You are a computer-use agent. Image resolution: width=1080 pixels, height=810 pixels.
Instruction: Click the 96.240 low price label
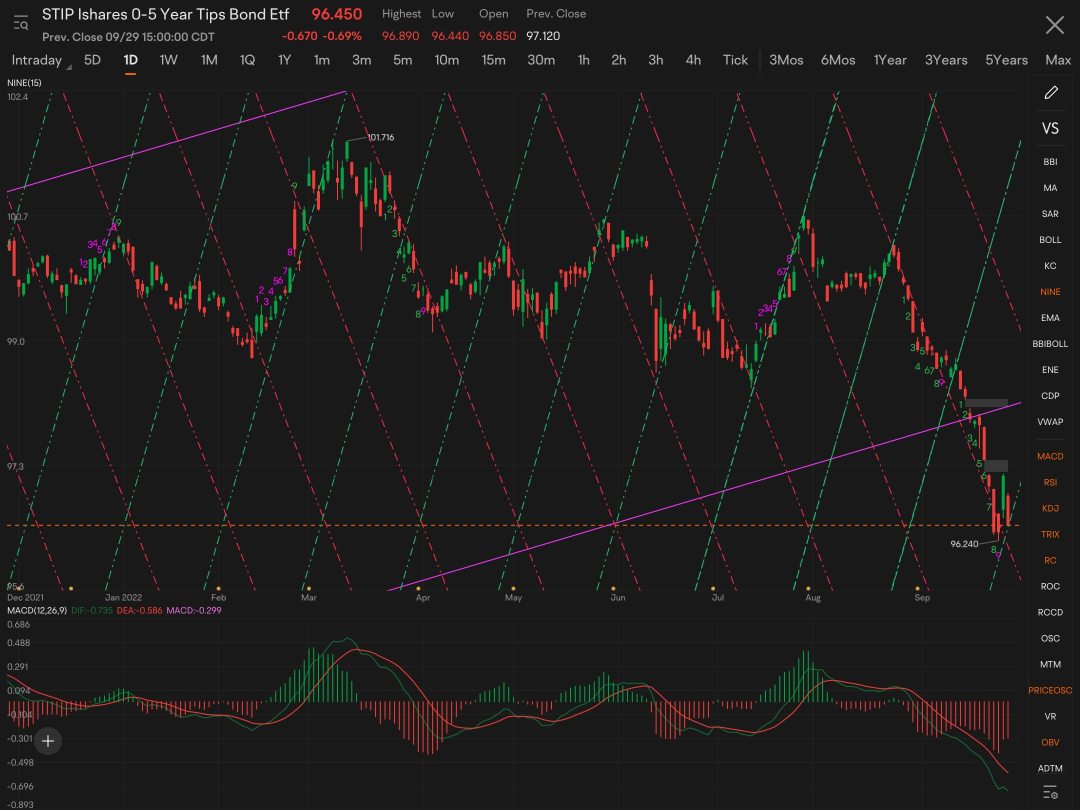click(x=964, y=543)
